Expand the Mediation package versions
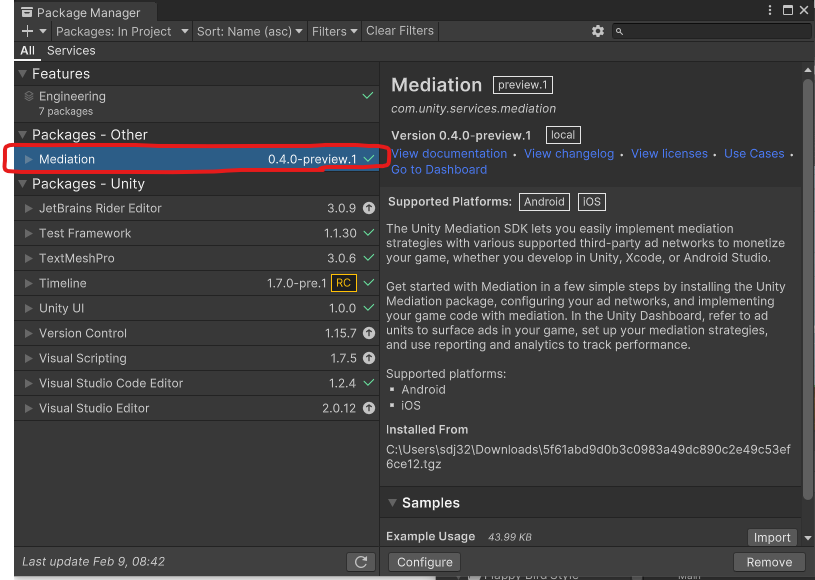Viewport: 815px width, 580px height. [29, 159]
